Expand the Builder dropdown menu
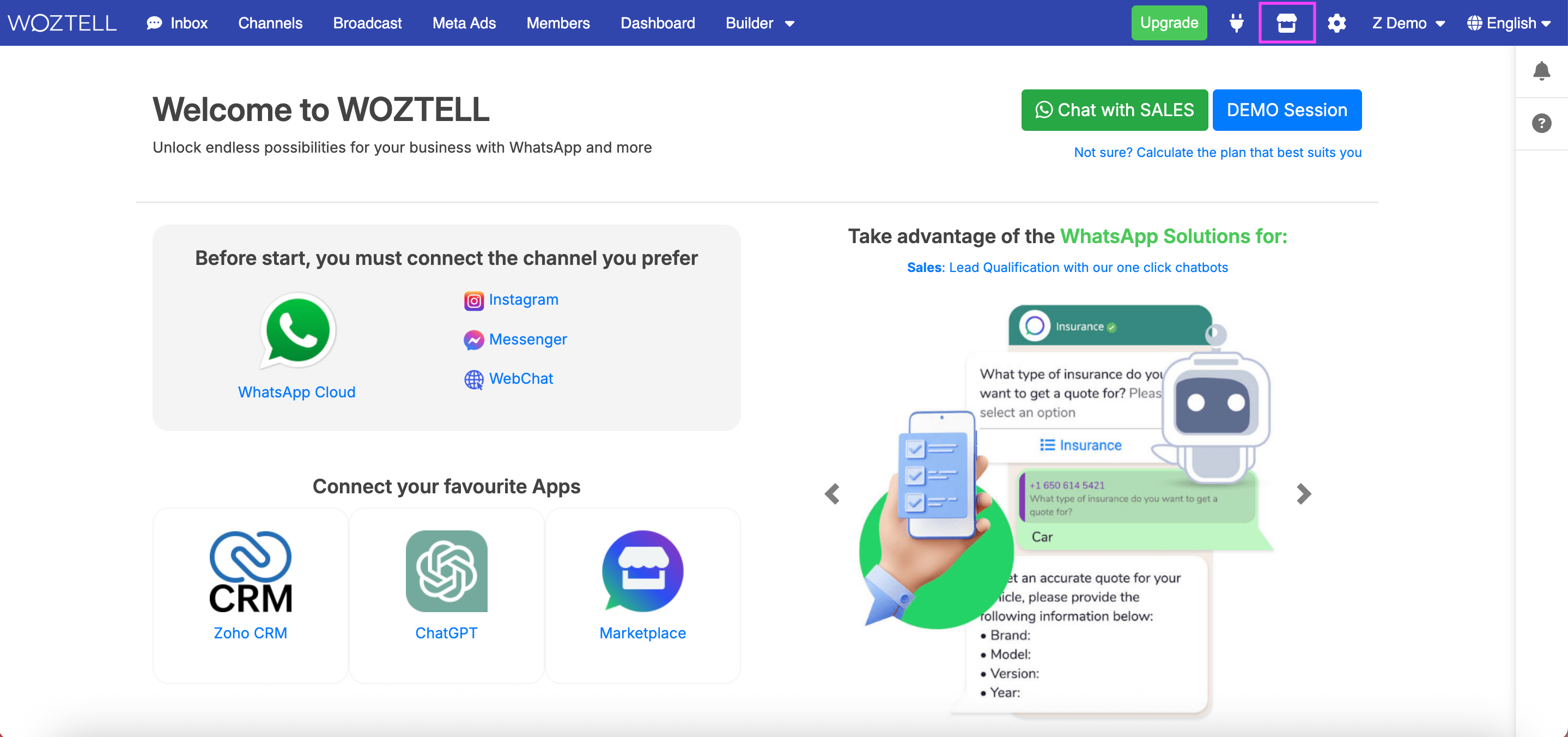The height and width of the screenshot is (737, 1568). pos(759,23)
